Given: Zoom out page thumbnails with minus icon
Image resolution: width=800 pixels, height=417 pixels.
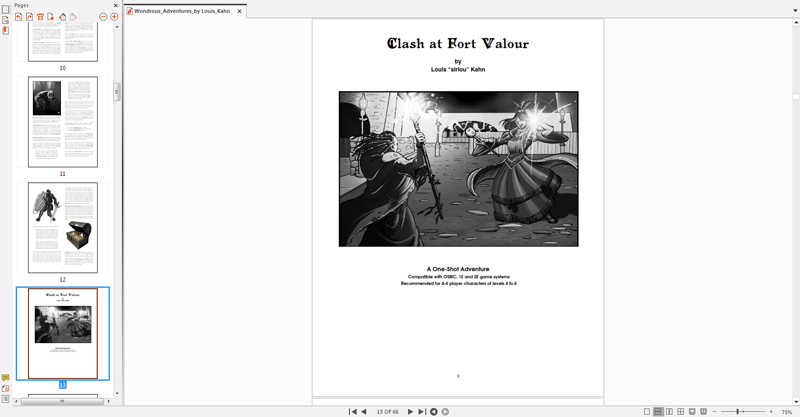Looking at the screenshot, I should [x=102, y=17].
